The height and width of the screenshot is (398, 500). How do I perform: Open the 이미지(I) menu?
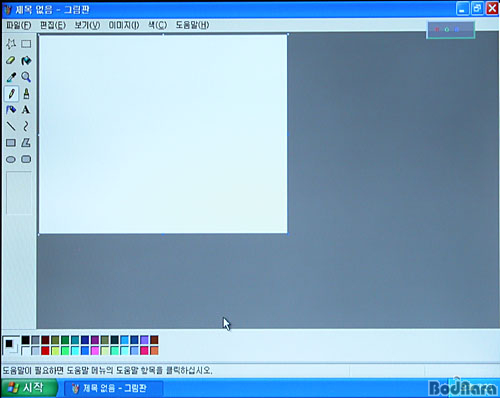pyautogui.click(x=124, y=25)
